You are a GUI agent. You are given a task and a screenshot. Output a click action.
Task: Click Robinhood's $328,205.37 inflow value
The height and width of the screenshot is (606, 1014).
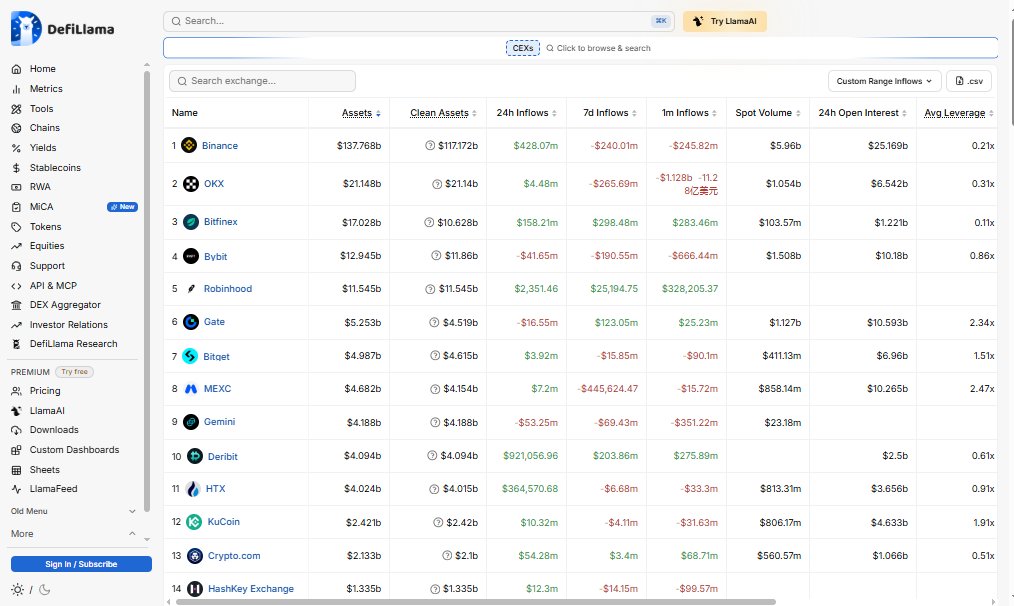[689, 289]
